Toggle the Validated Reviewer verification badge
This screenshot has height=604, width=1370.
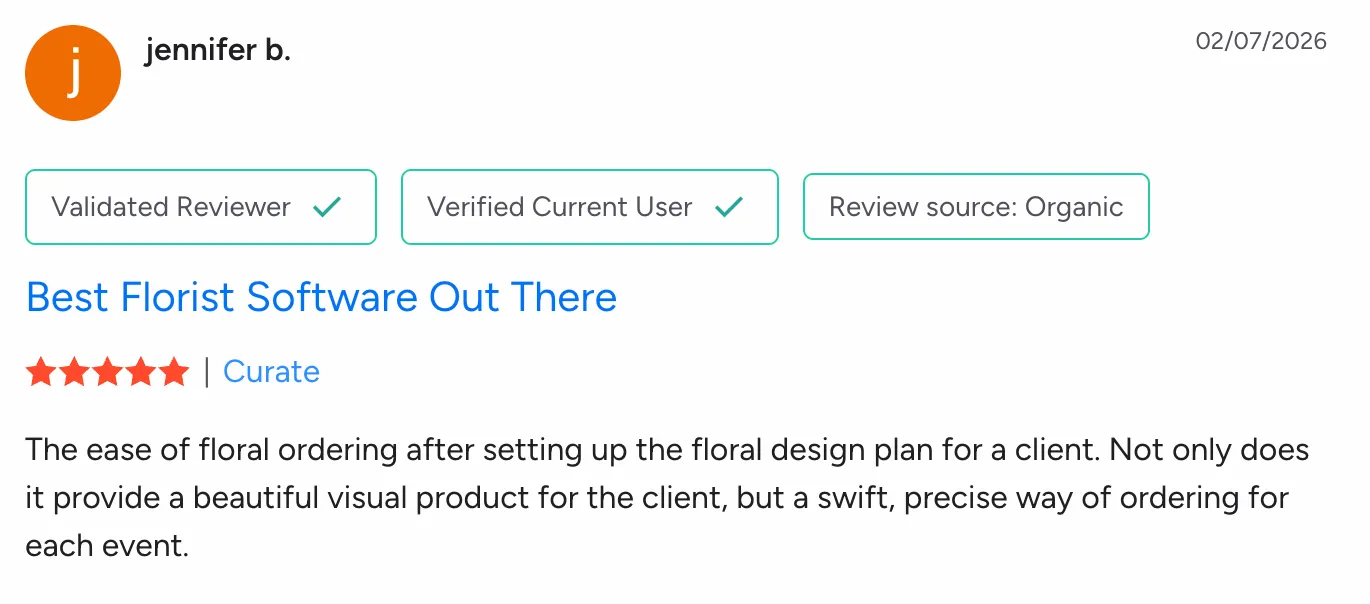200,207
